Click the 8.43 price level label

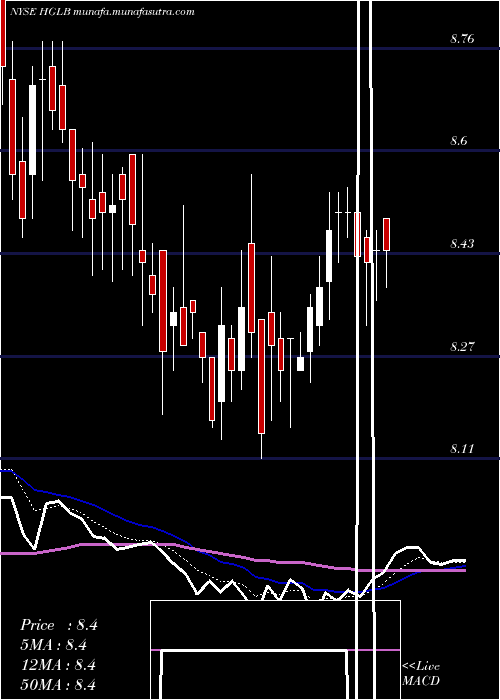click(462, 244)
